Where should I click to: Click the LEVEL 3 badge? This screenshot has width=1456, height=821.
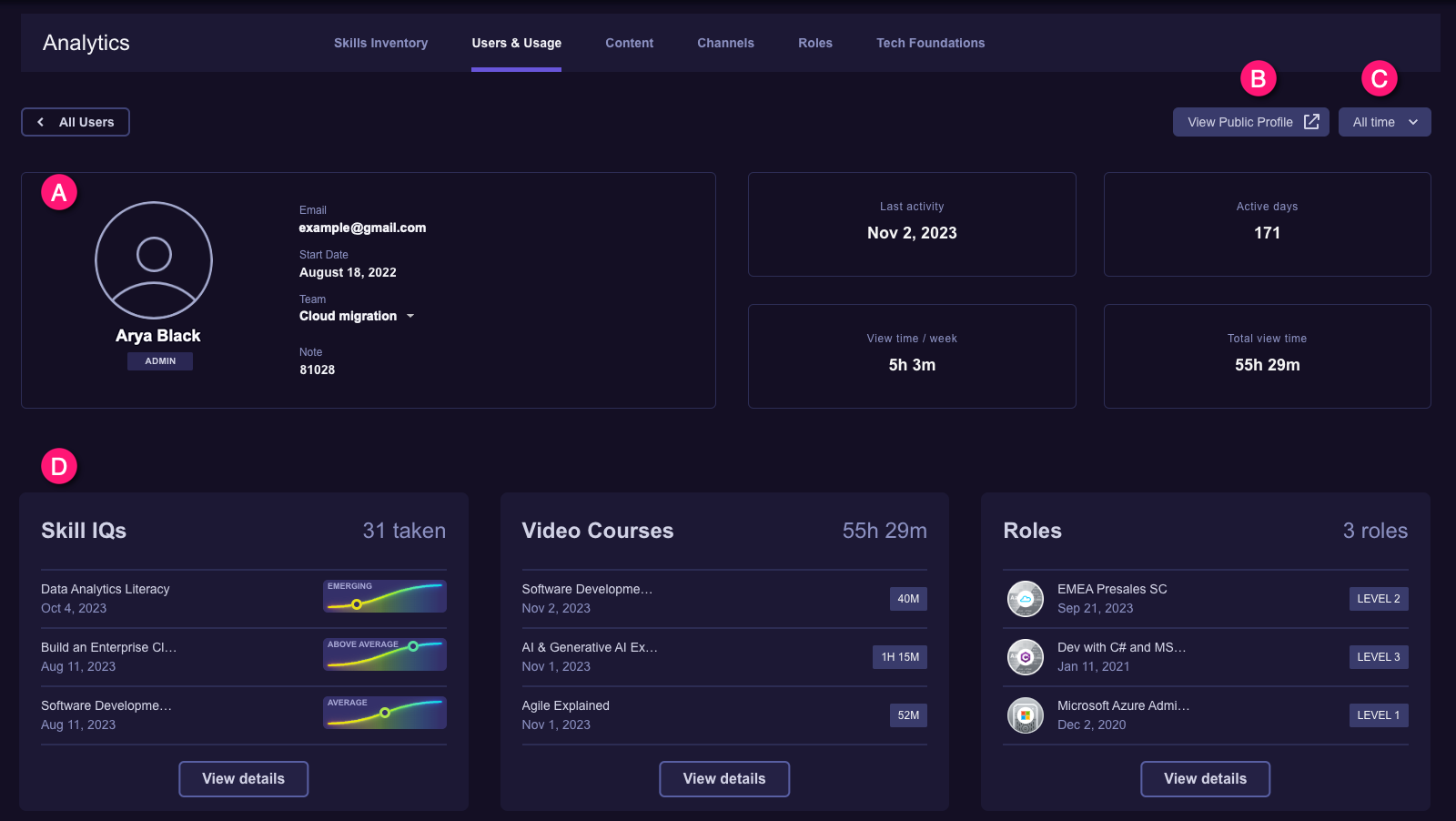(1379, 657)
